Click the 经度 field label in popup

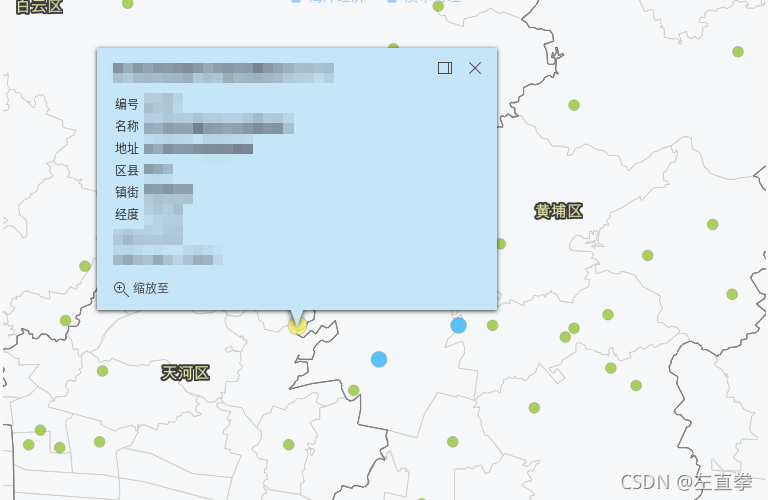click(127, 214)
